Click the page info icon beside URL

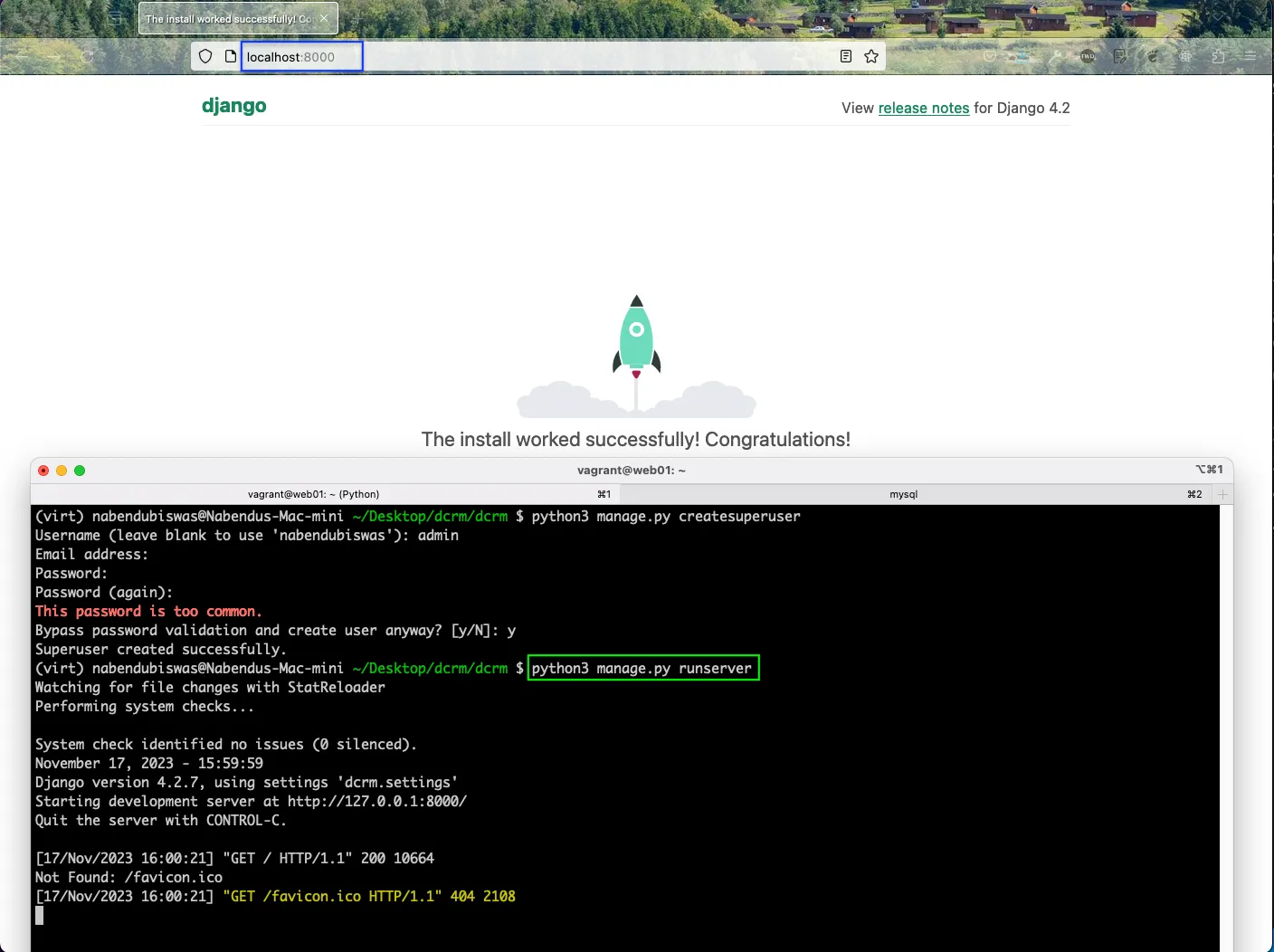tap(231, 56)
